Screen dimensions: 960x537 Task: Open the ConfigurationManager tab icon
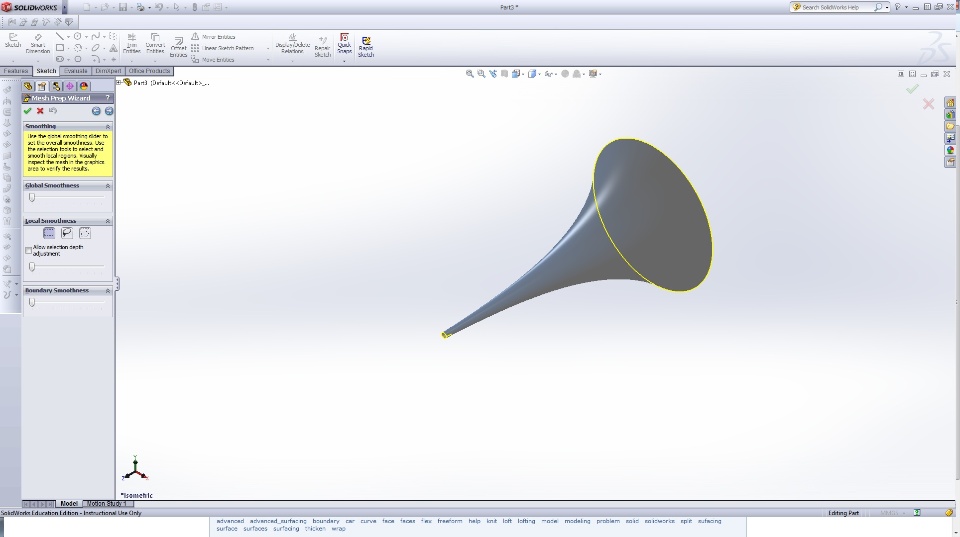tap(56, 86)
